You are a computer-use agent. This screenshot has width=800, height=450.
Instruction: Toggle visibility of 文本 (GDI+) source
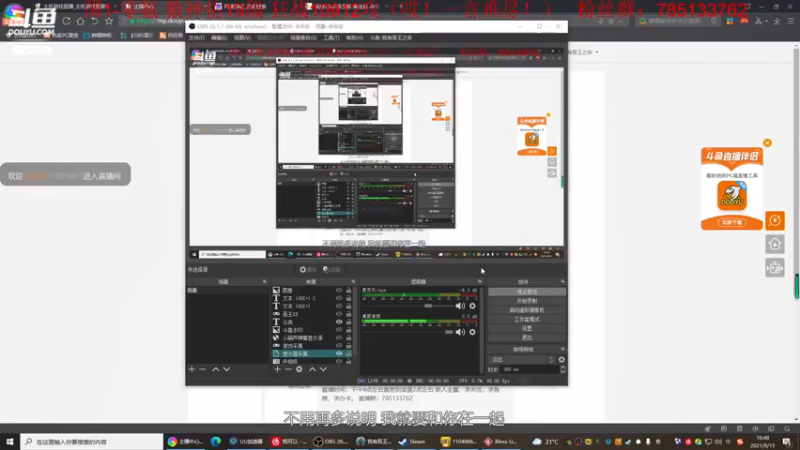click(339, 306)
